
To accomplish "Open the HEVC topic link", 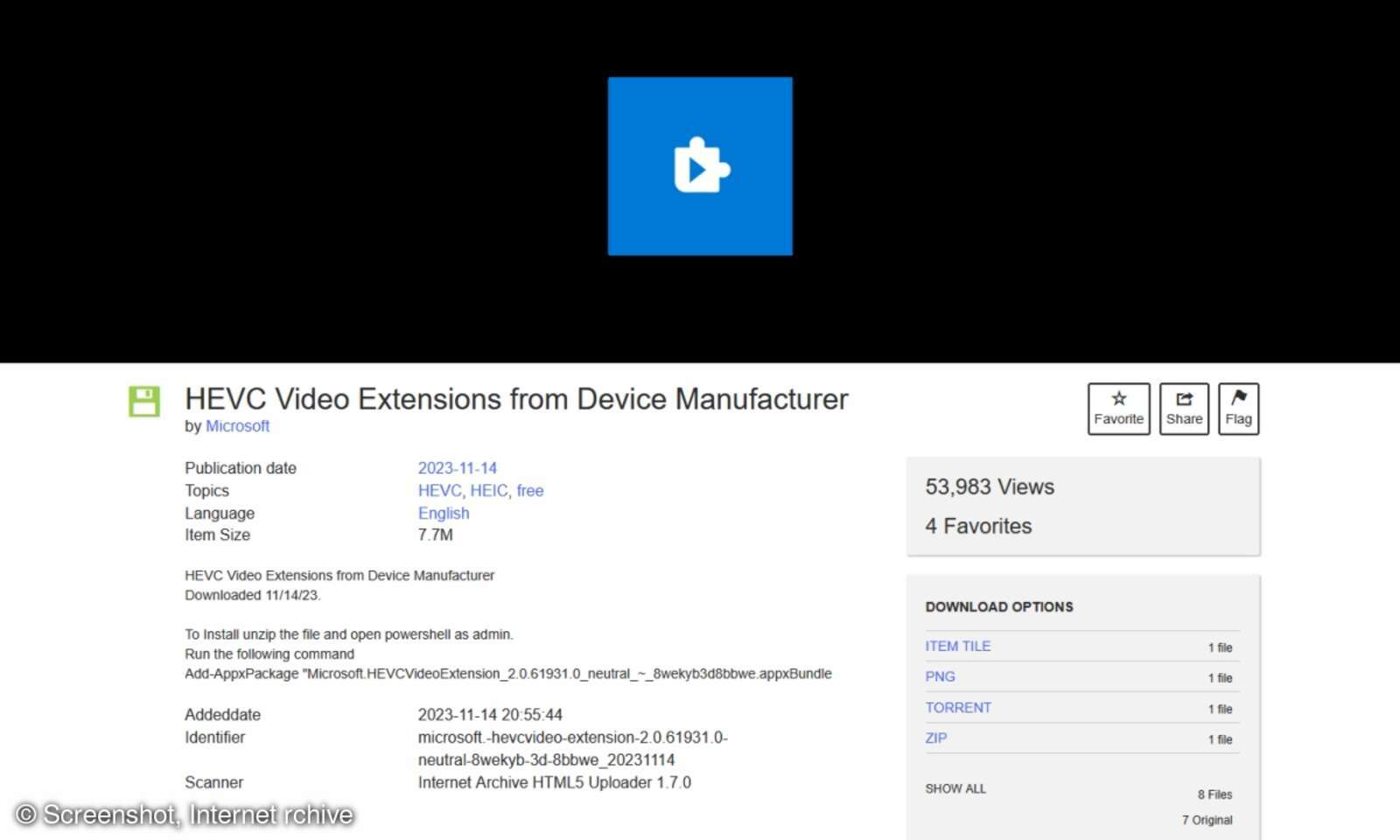I will coord(439,490).
